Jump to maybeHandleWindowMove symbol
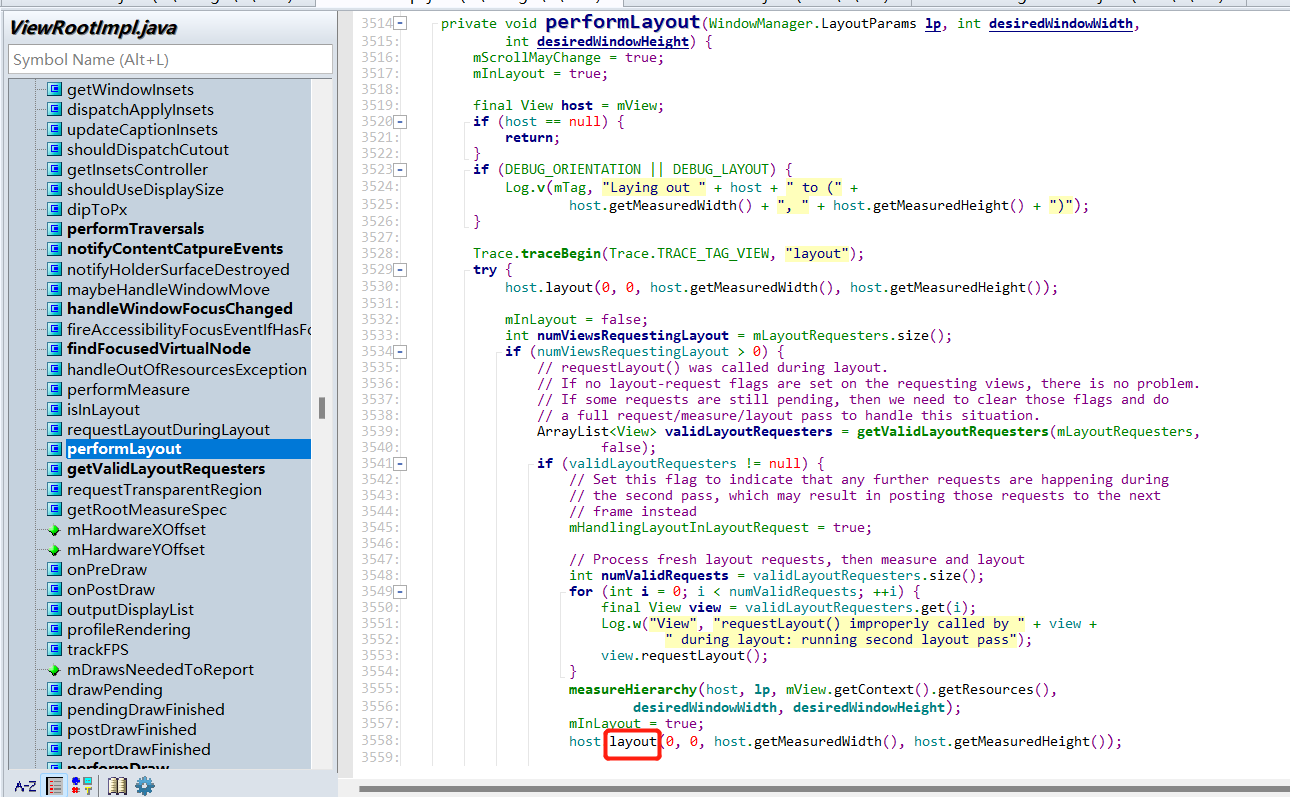The height and width of the screenshot is (797, 1290). pyautogui.click(x=168, y=289)
